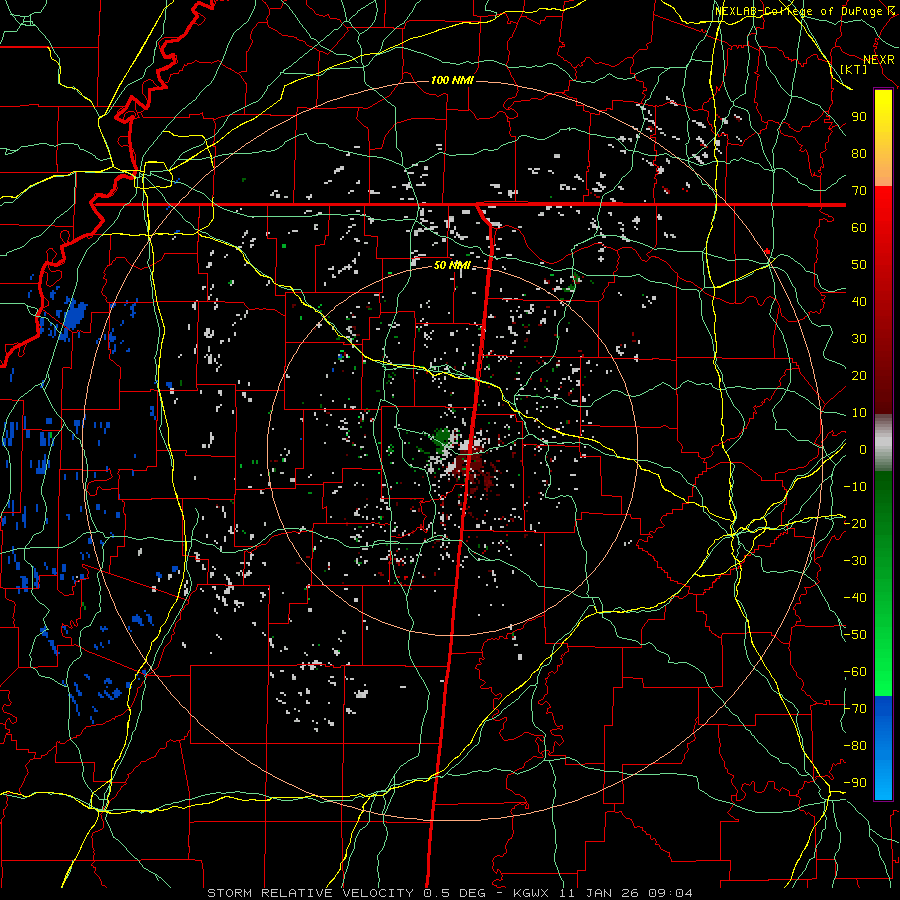Click the -90 value on the velocity color scale
Screen dimensions: 900x900
pos(855,783)
